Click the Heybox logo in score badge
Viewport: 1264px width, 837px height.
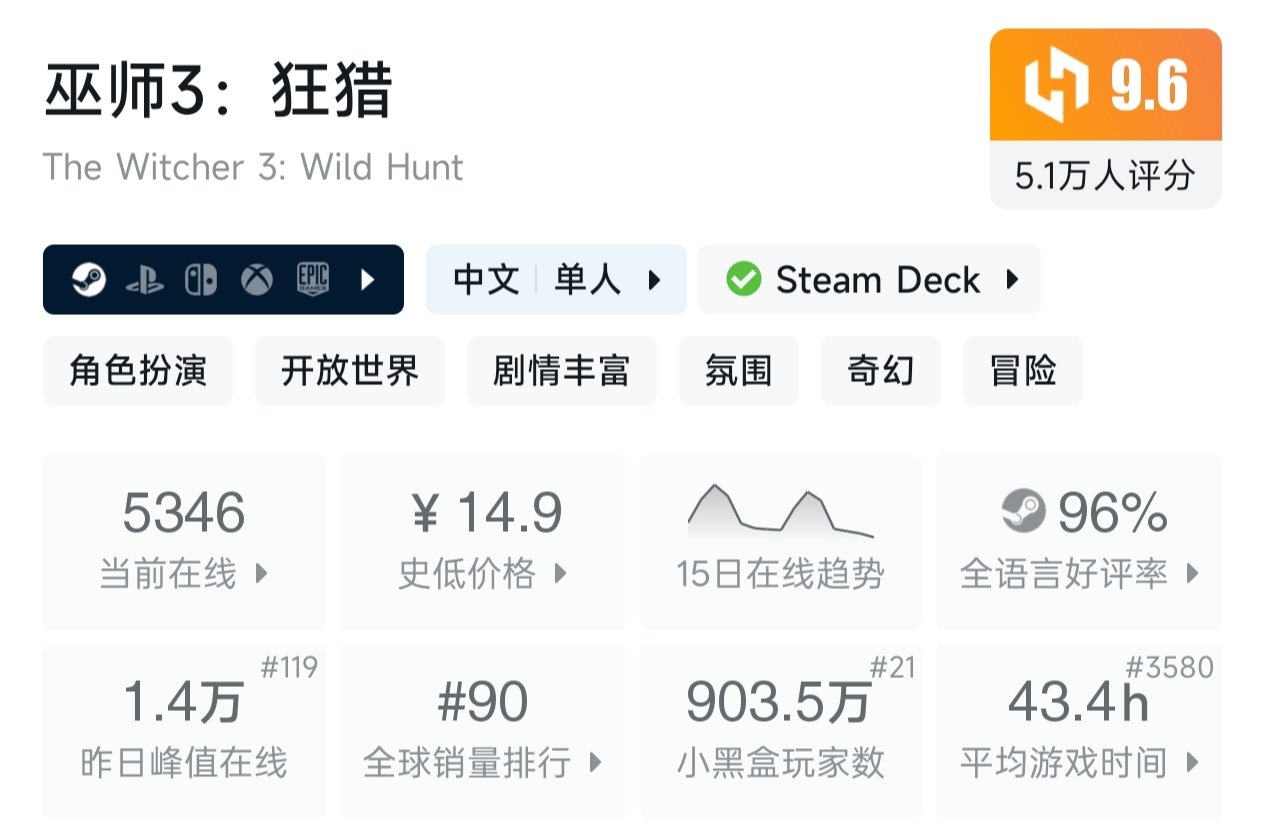[1056, 86]
